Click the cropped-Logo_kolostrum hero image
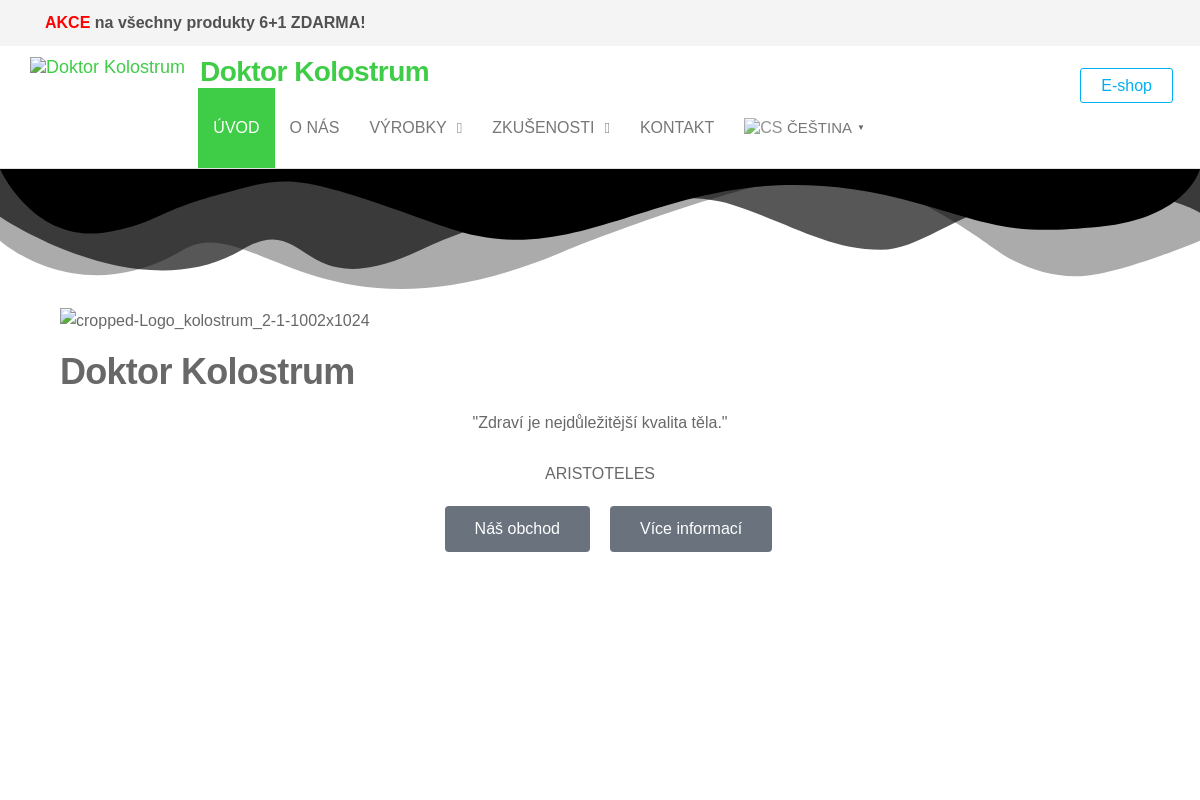This screenshot has width=1200, height=800. (214, 321)
